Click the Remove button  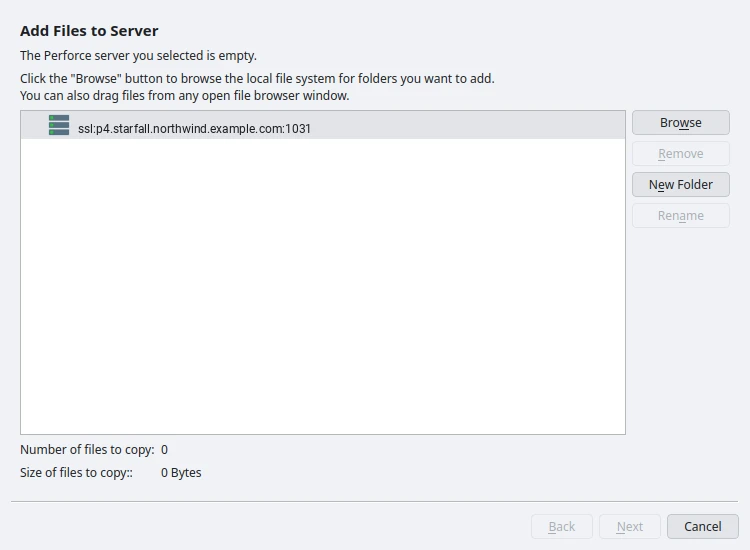(681, 154)
